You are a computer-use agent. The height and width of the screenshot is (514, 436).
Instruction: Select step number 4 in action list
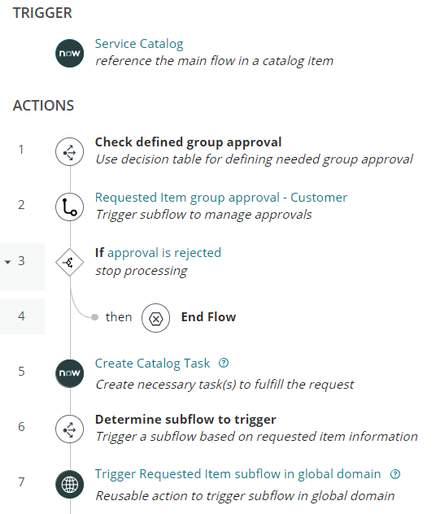click(21, 316)
